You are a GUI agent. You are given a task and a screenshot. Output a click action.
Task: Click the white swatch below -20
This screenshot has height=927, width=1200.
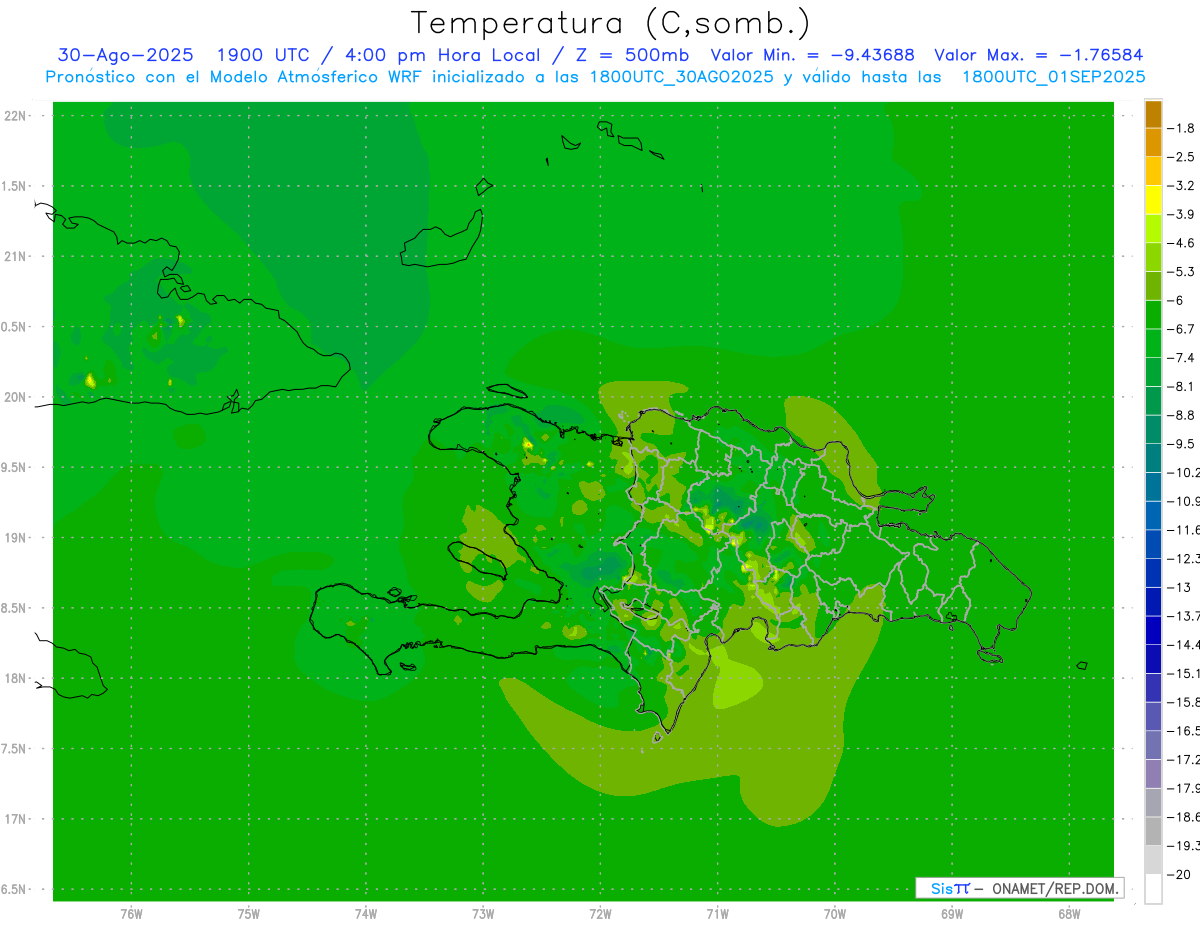1153,889
